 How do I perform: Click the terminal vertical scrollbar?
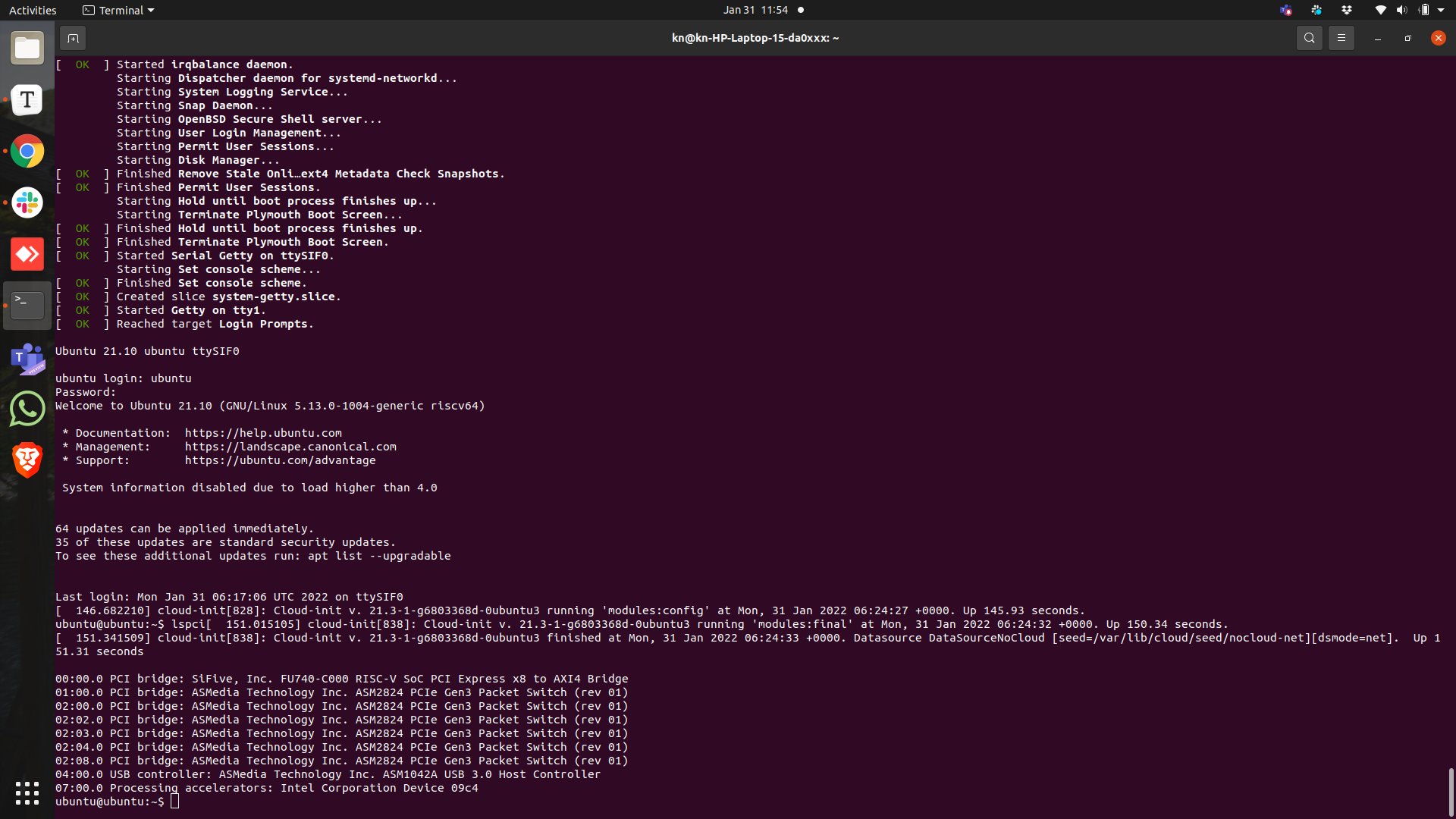pyautogui.click(x=1451, y=792)
